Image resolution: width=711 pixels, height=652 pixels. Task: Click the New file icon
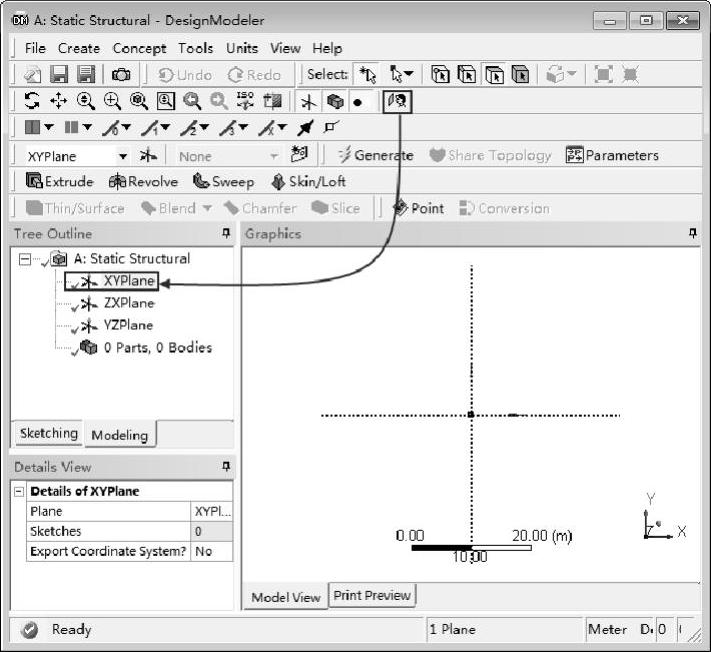(x=32, y=74)
